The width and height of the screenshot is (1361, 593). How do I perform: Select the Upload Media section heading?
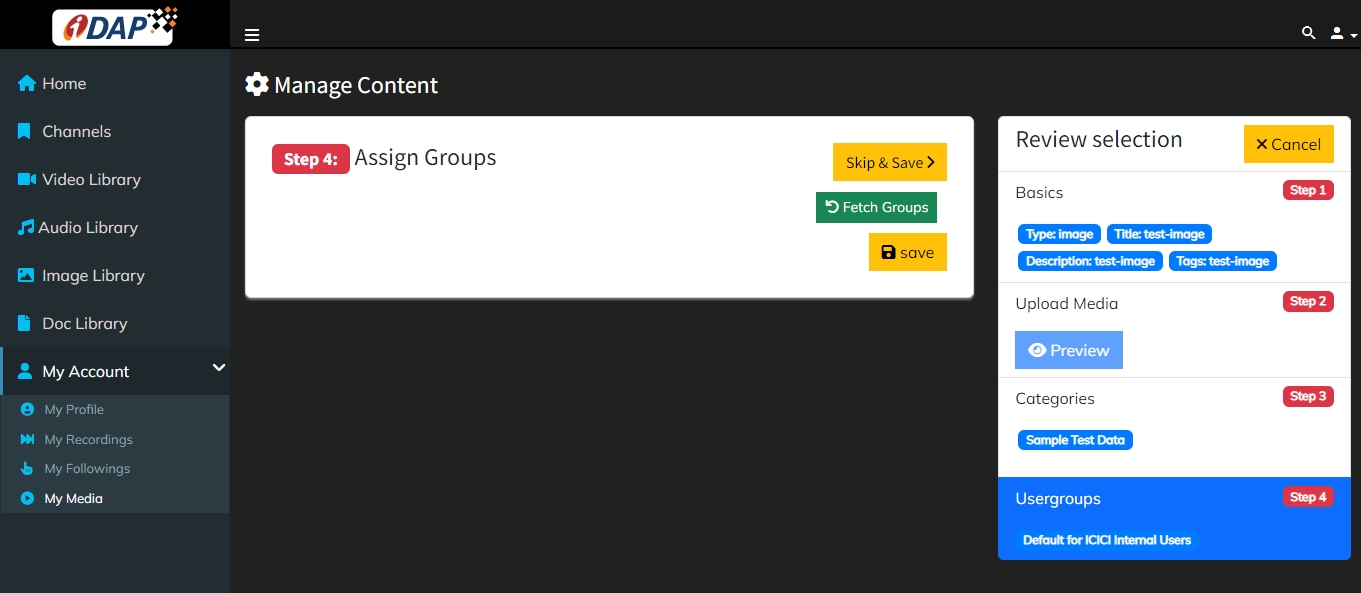[1067, 303]
